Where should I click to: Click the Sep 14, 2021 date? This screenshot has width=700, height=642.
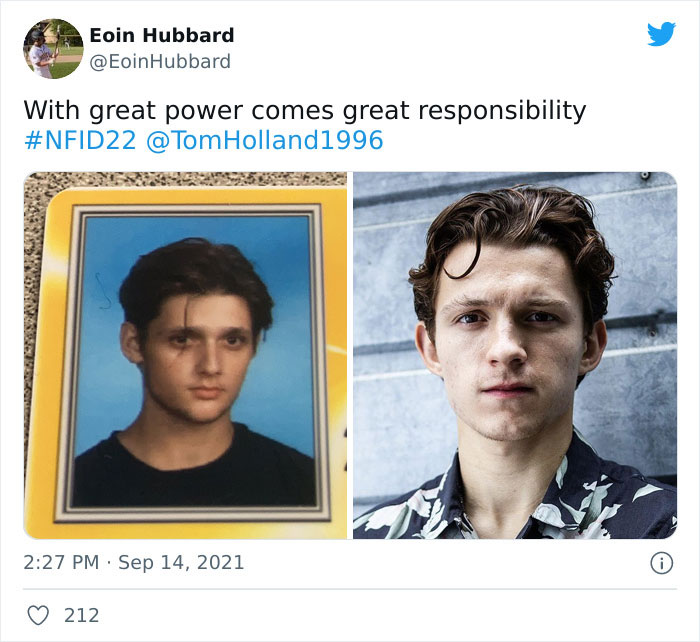coord(181,562)
